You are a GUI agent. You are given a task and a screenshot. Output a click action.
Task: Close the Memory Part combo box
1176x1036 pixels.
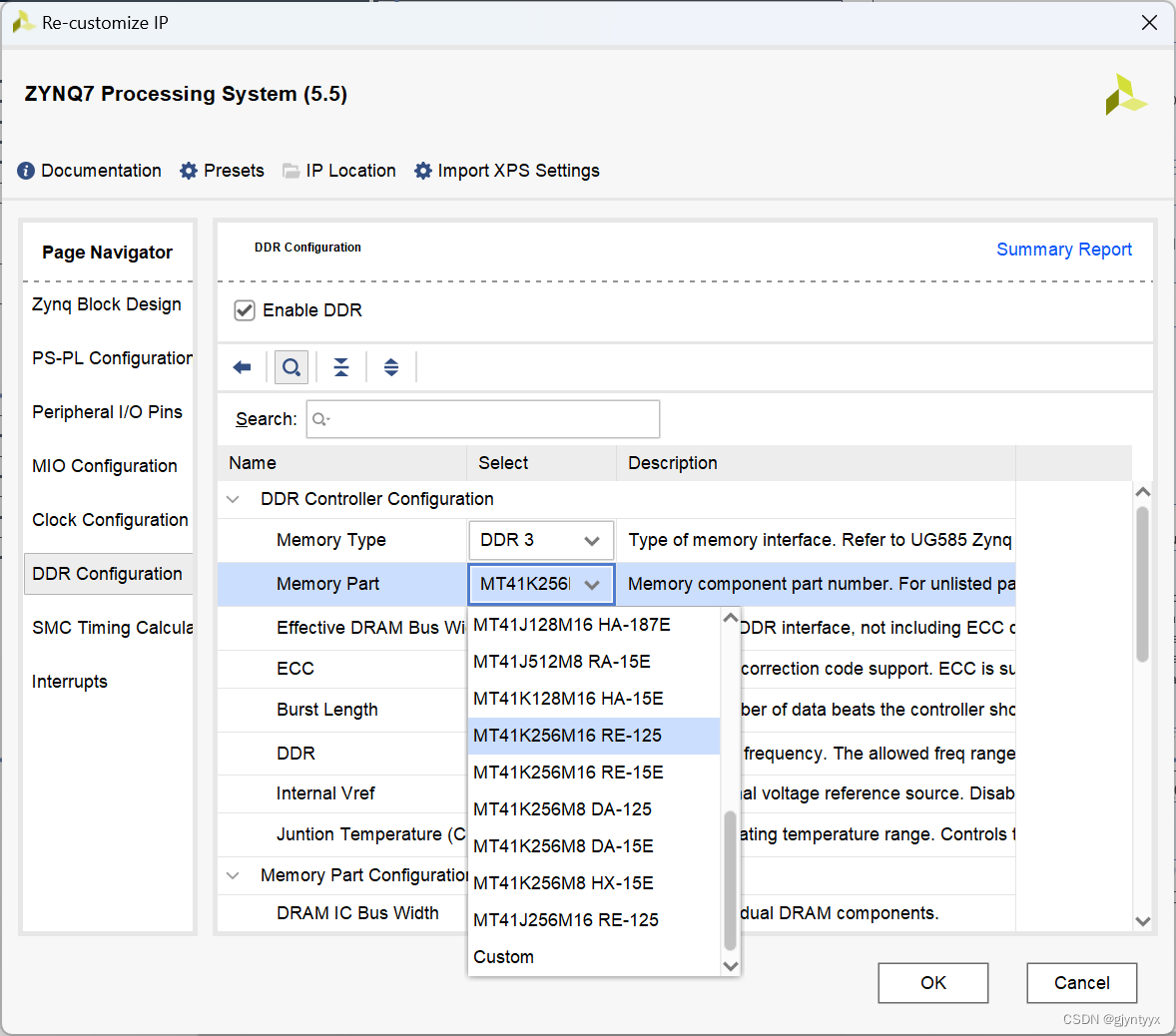click(x=541, y=584)
